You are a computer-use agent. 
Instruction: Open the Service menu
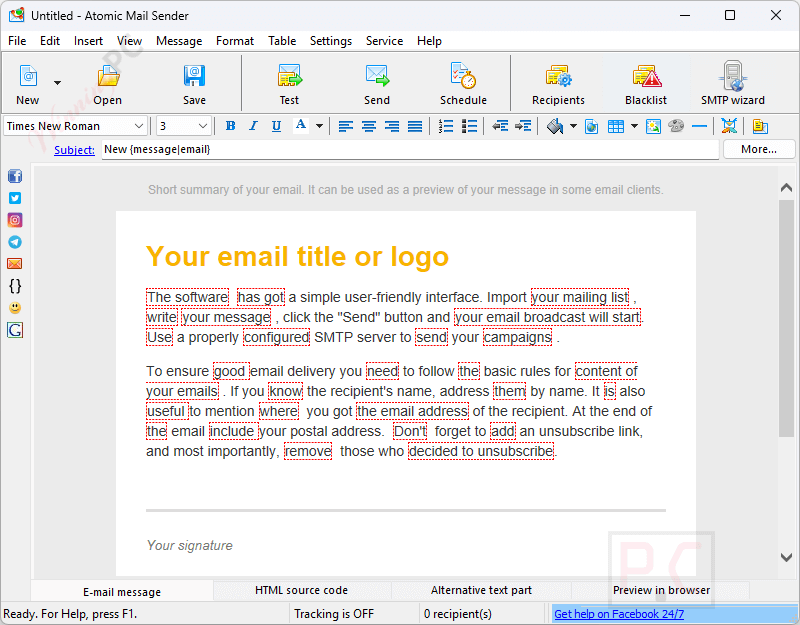tap(384, 41)
